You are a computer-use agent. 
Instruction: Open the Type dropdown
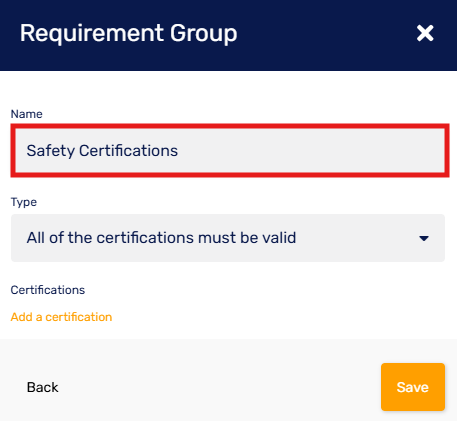coord(228,238)
